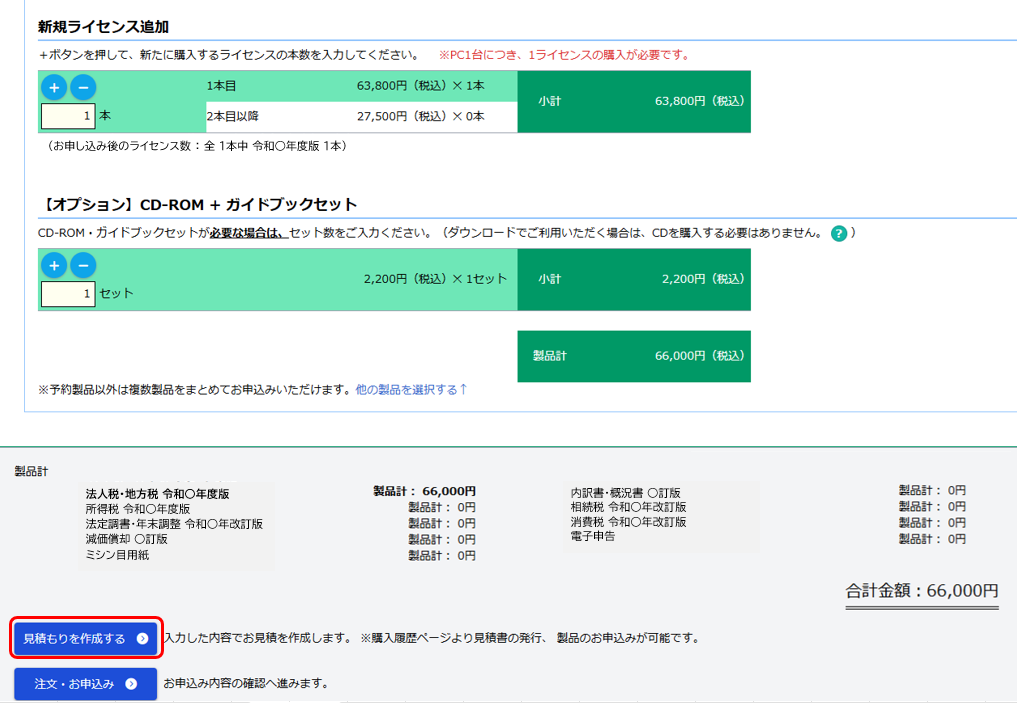Click 消費税 令和〇年改訂版 entry
The image size is (1017, 703).
point(628,522)
